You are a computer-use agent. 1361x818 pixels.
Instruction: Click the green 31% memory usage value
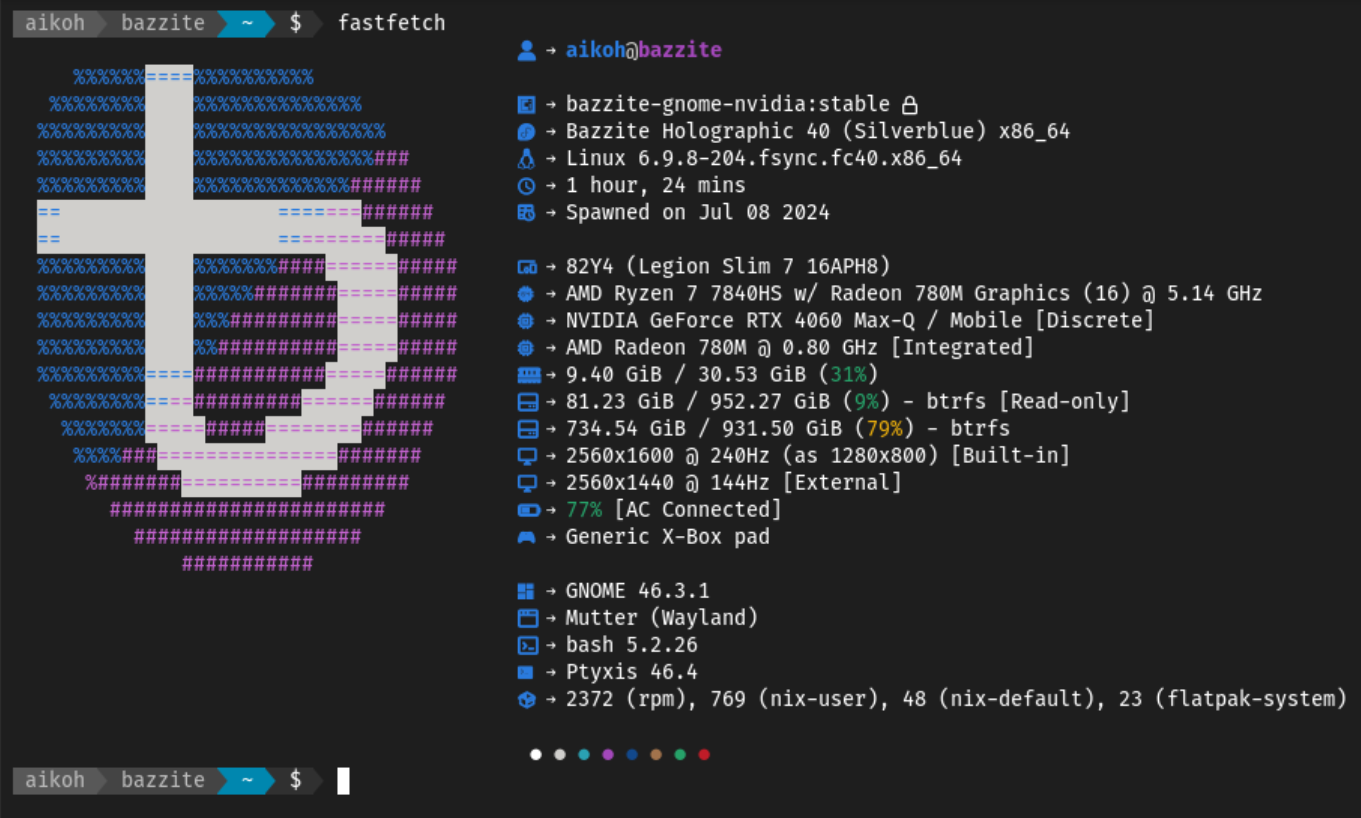[848, 374]
